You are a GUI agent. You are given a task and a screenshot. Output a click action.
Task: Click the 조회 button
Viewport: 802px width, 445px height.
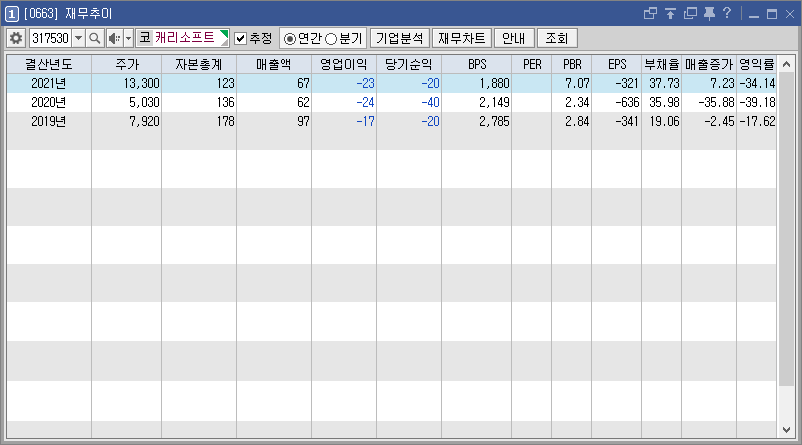[556, 38]
